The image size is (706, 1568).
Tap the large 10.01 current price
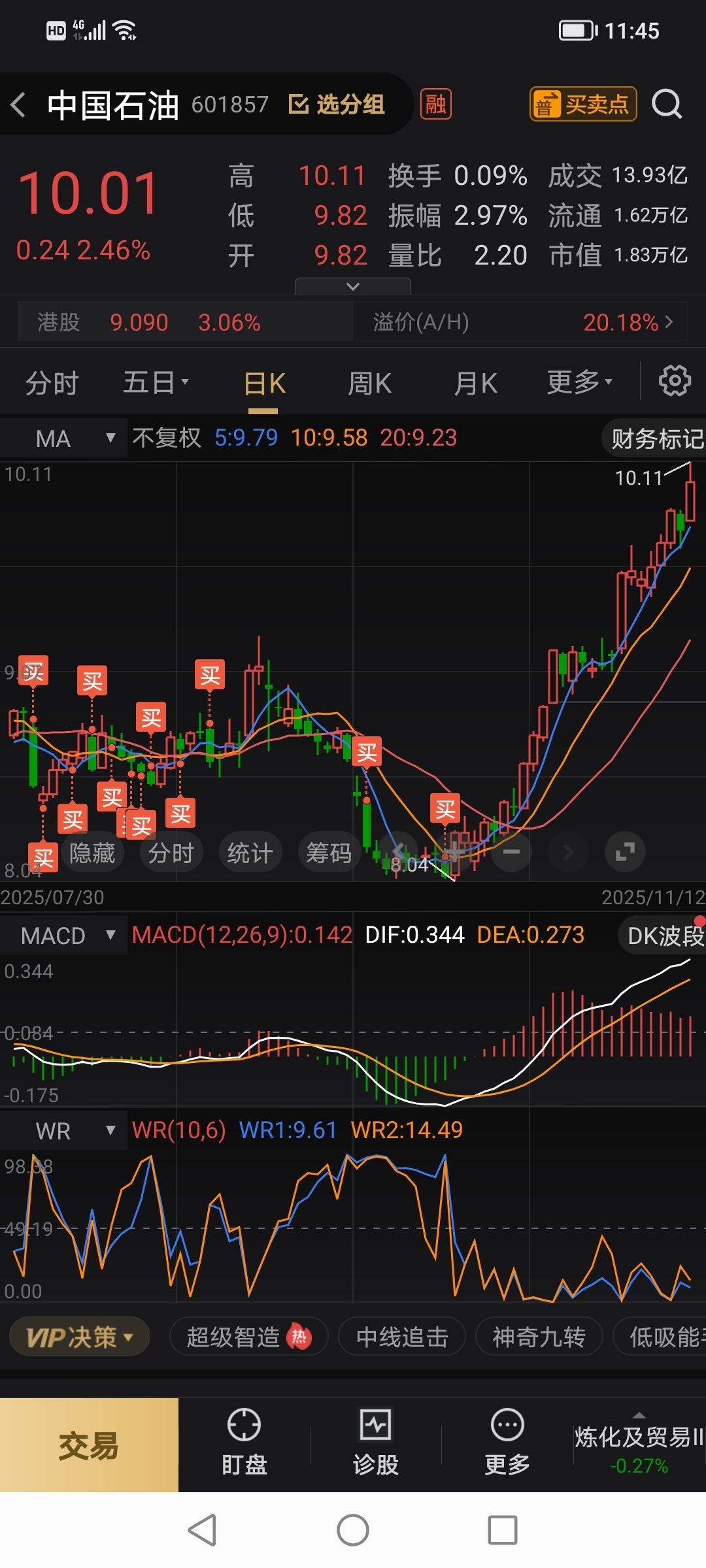coord(88,193)
